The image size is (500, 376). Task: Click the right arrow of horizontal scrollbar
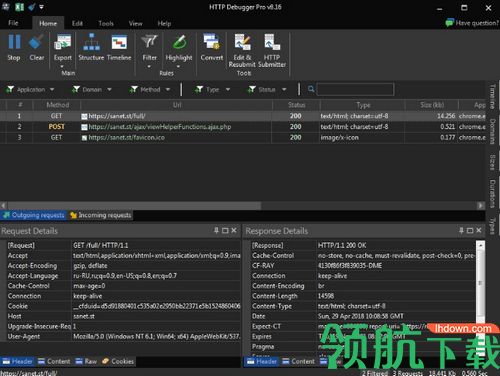pyautogui.click(x=481, y=205)
